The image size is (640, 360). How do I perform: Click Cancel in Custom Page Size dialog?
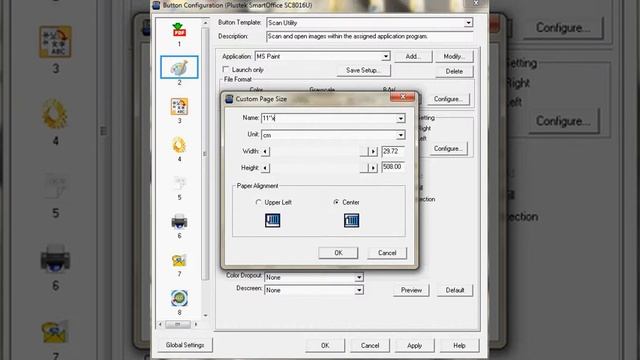(387, 253)
